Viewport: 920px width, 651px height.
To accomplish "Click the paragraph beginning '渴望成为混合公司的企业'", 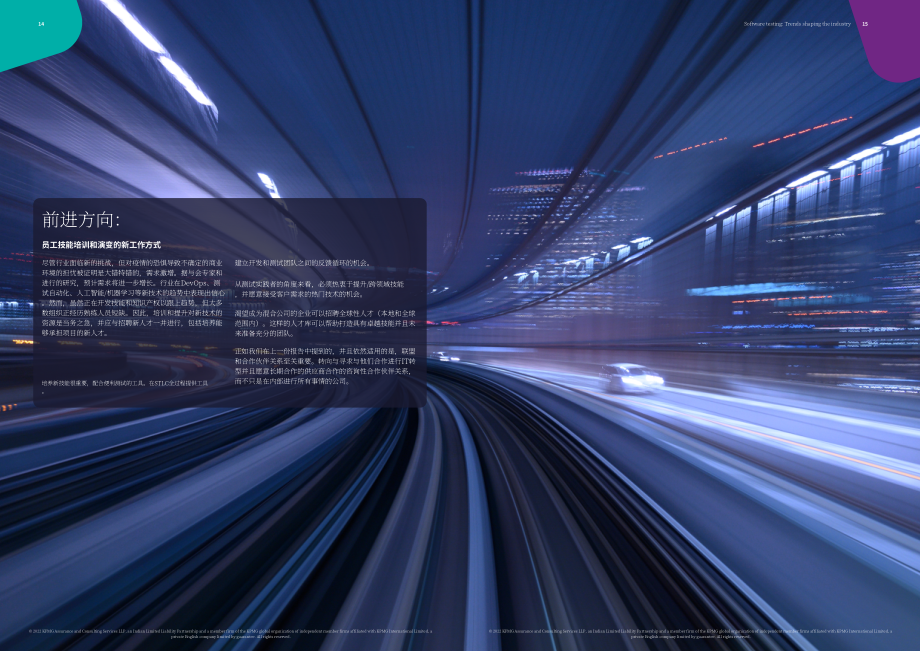I will [325, 323].
